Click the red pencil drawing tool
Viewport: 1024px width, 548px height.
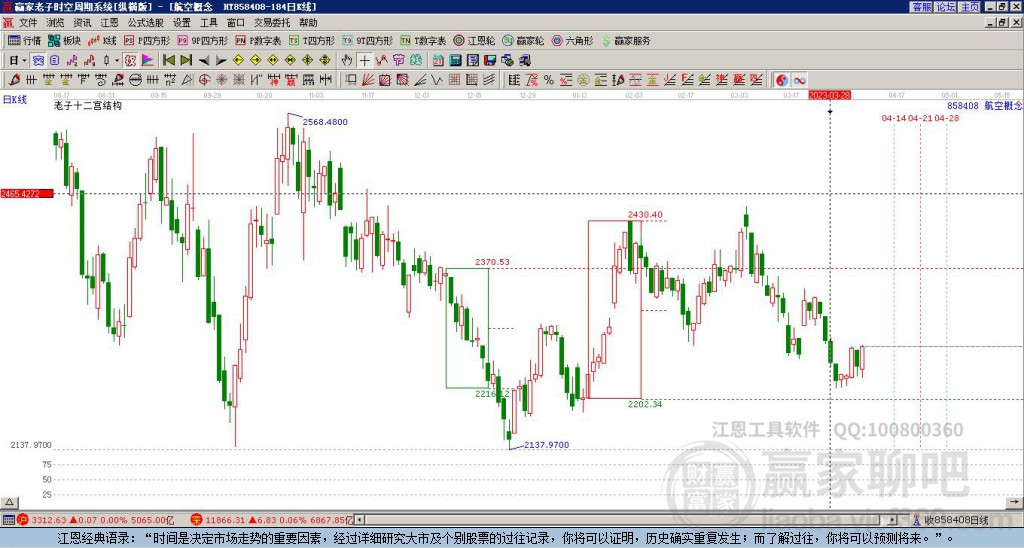pyautogui.click(x=14, y=80)
